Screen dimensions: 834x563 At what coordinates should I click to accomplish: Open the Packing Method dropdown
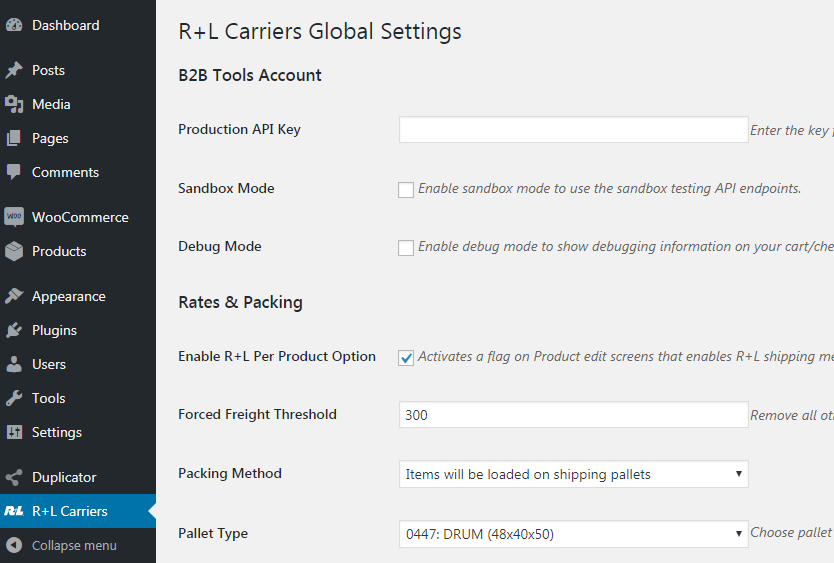(573, 474)
